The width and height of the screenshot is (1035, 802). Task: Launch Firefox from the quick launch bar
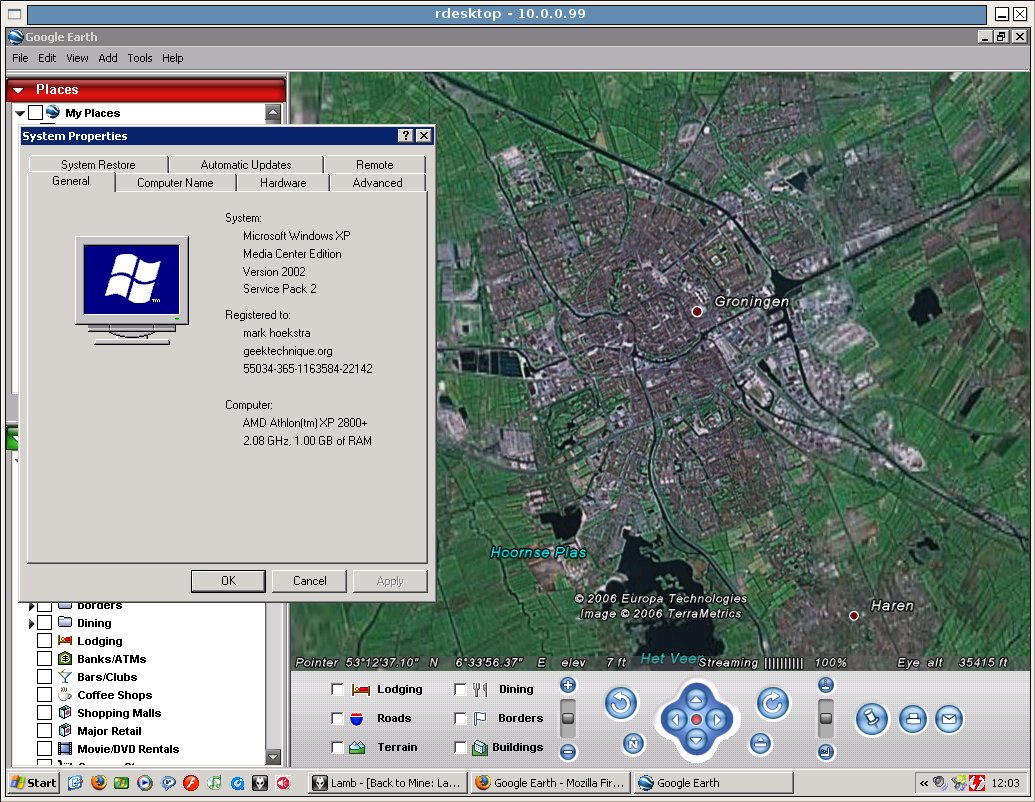pyautogui.click(x=99, y=783)
